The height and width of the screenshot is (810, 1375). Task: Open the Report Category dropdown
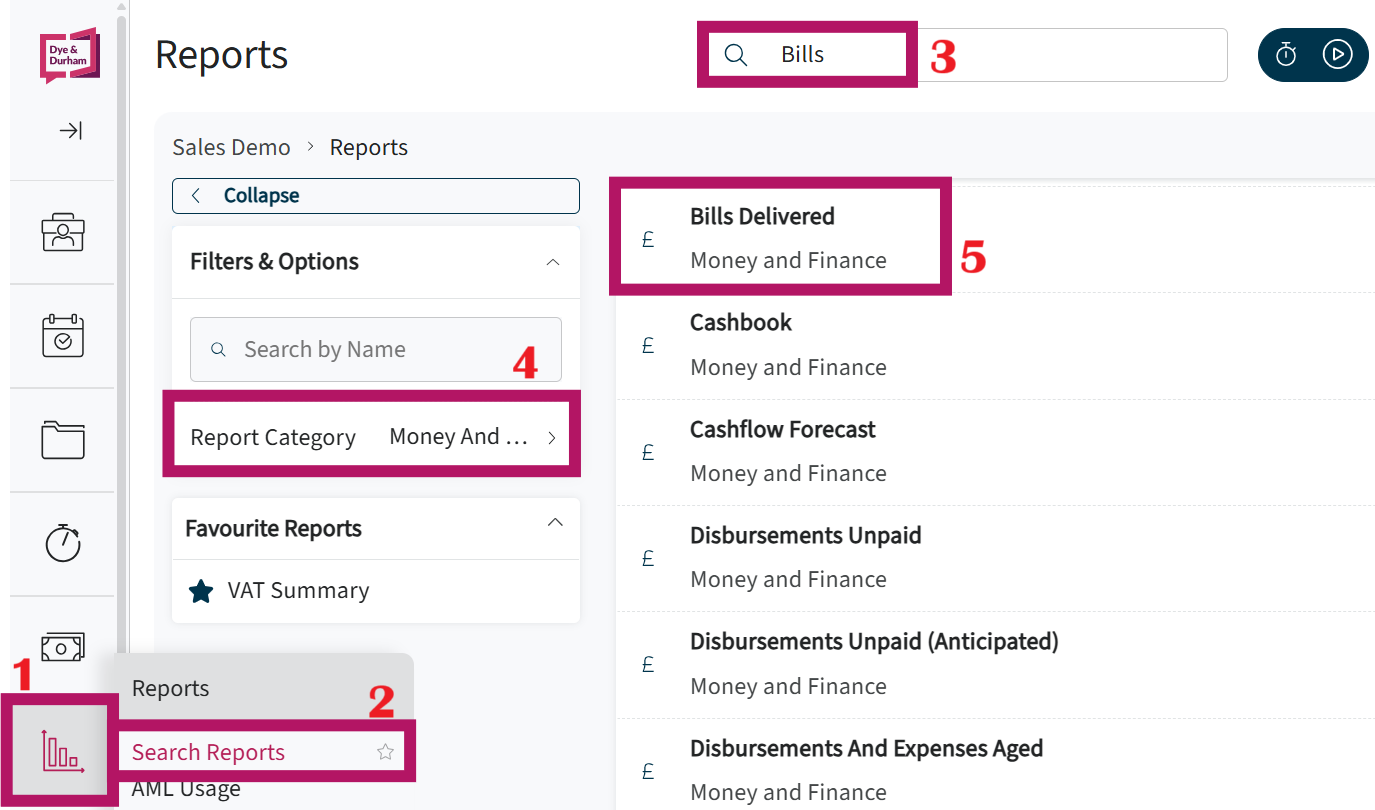click(376, 437)
